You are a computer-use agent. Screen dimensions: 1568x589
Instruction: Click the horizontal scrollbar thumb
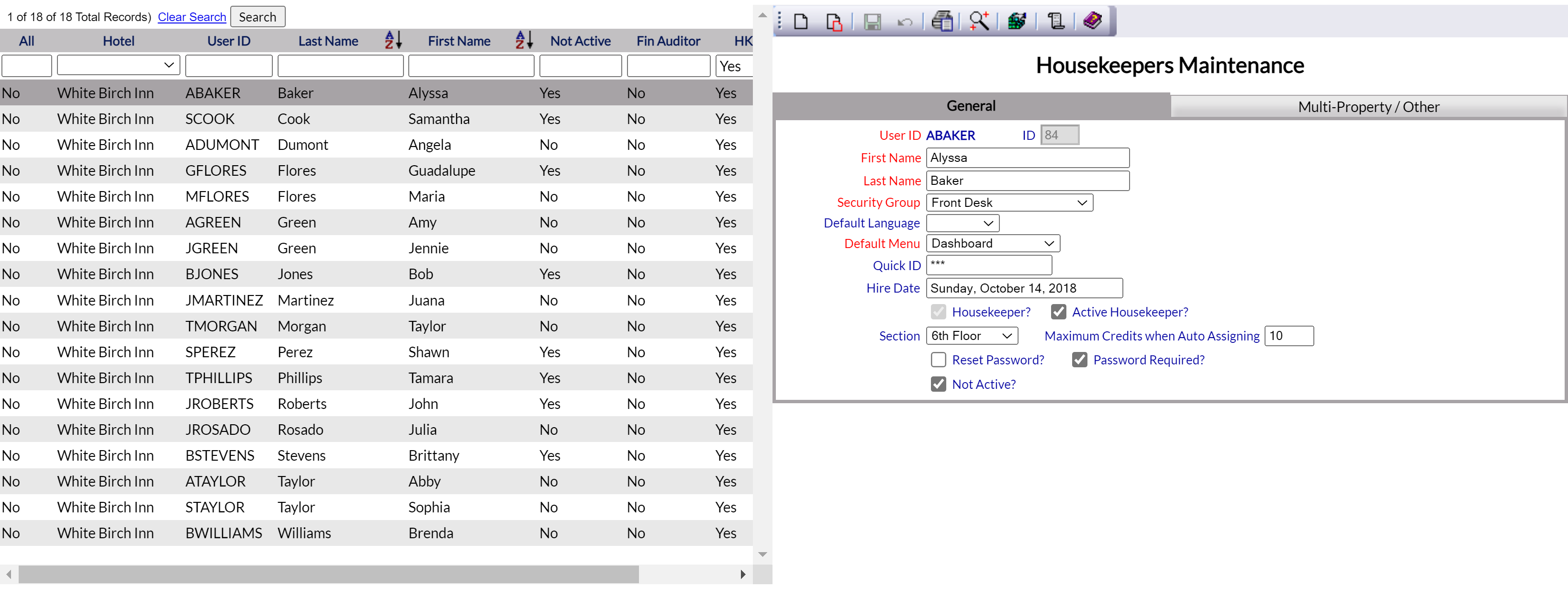[x=329, y=574]
